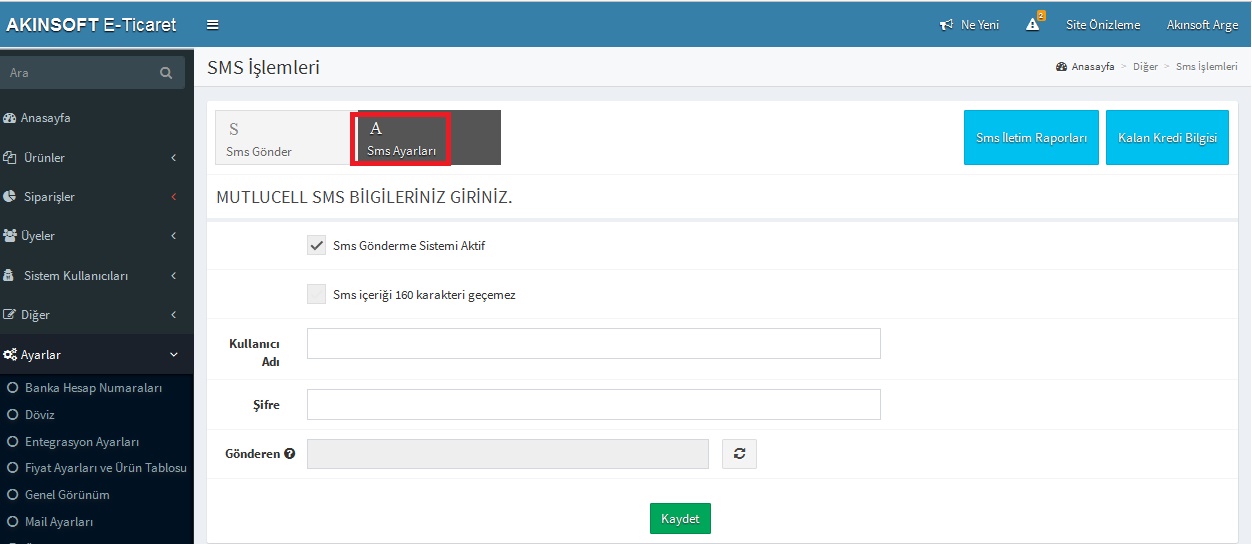The height and width of the screenshot is (544, 1252).
Task: Open the Akınsoft Arge user menu
Action: tap(1203, 25)
